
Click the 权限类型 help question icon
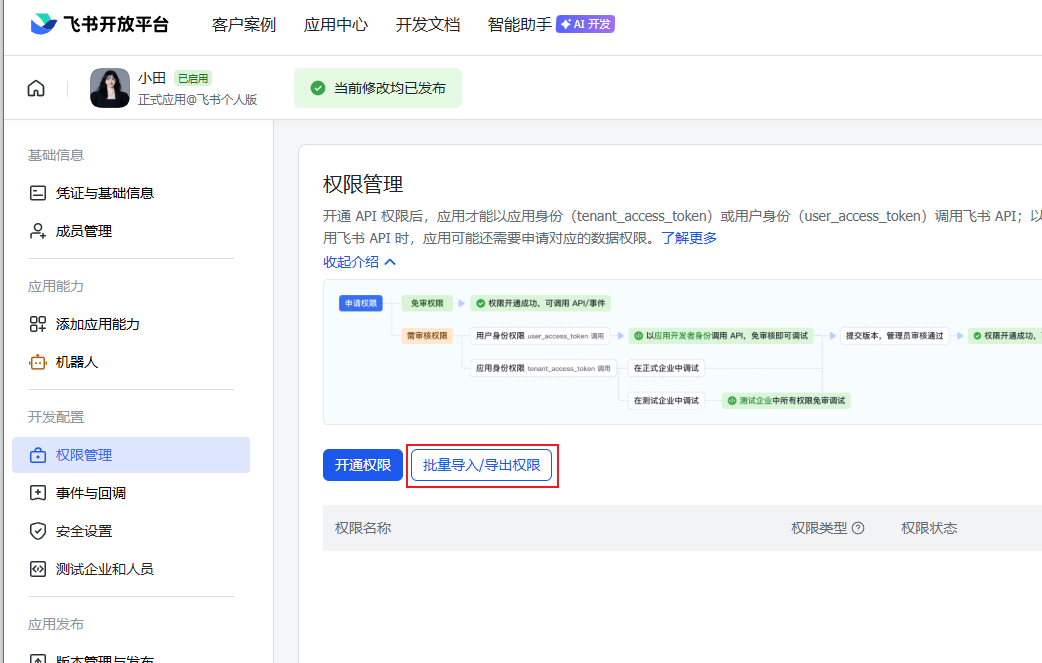[x=857, y=528]
